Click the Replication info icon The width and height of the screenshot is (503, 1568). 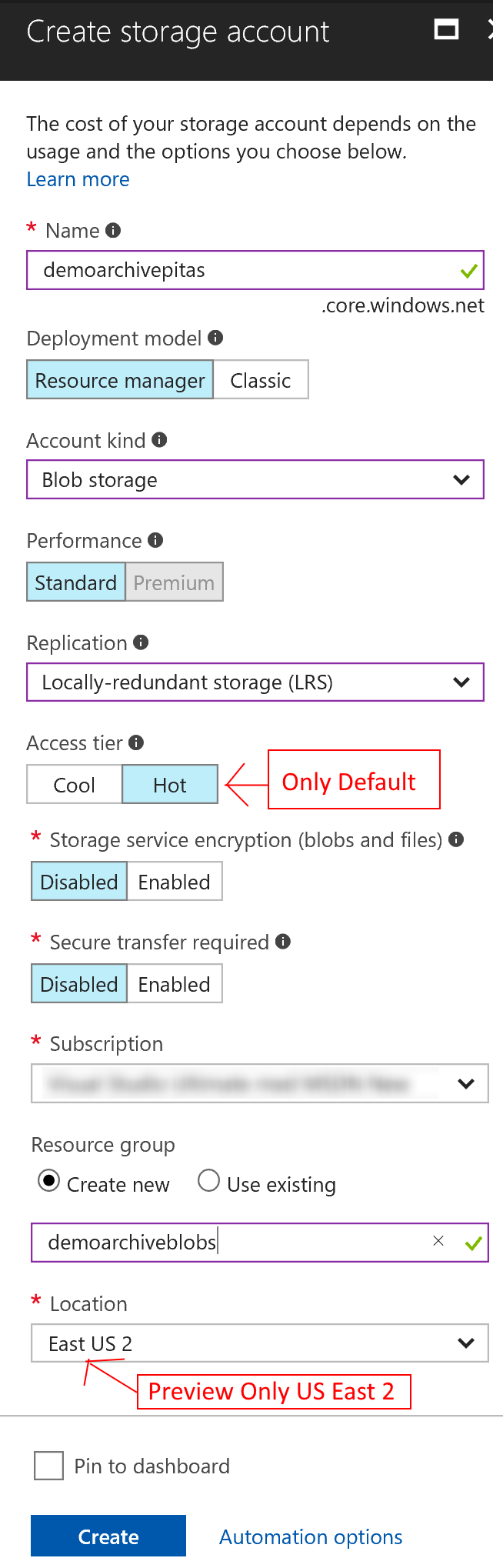tap(141, 642)
